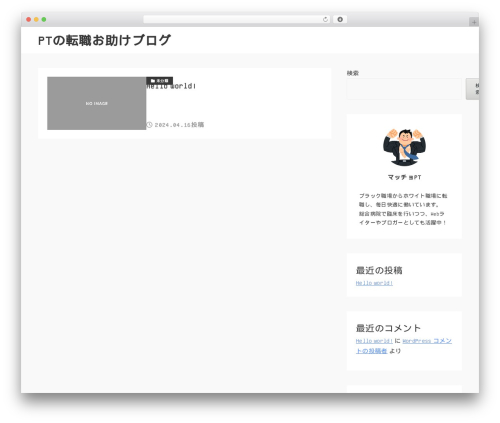Click the muscle man profile avatar
Screen dimensions: 500x423
click(x=404, y=147)
